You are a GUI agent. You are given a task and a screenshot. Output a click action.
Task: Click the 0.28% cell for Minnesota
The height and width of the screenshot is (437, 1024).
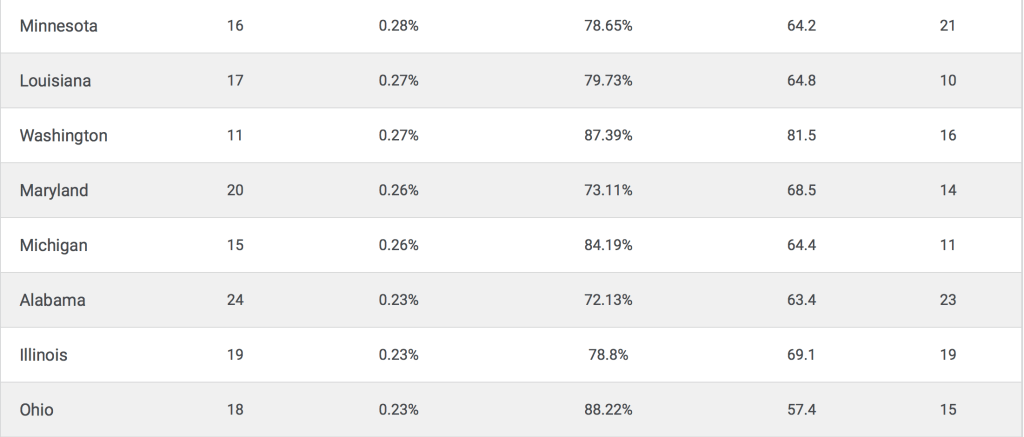click(x=398, y=26)
